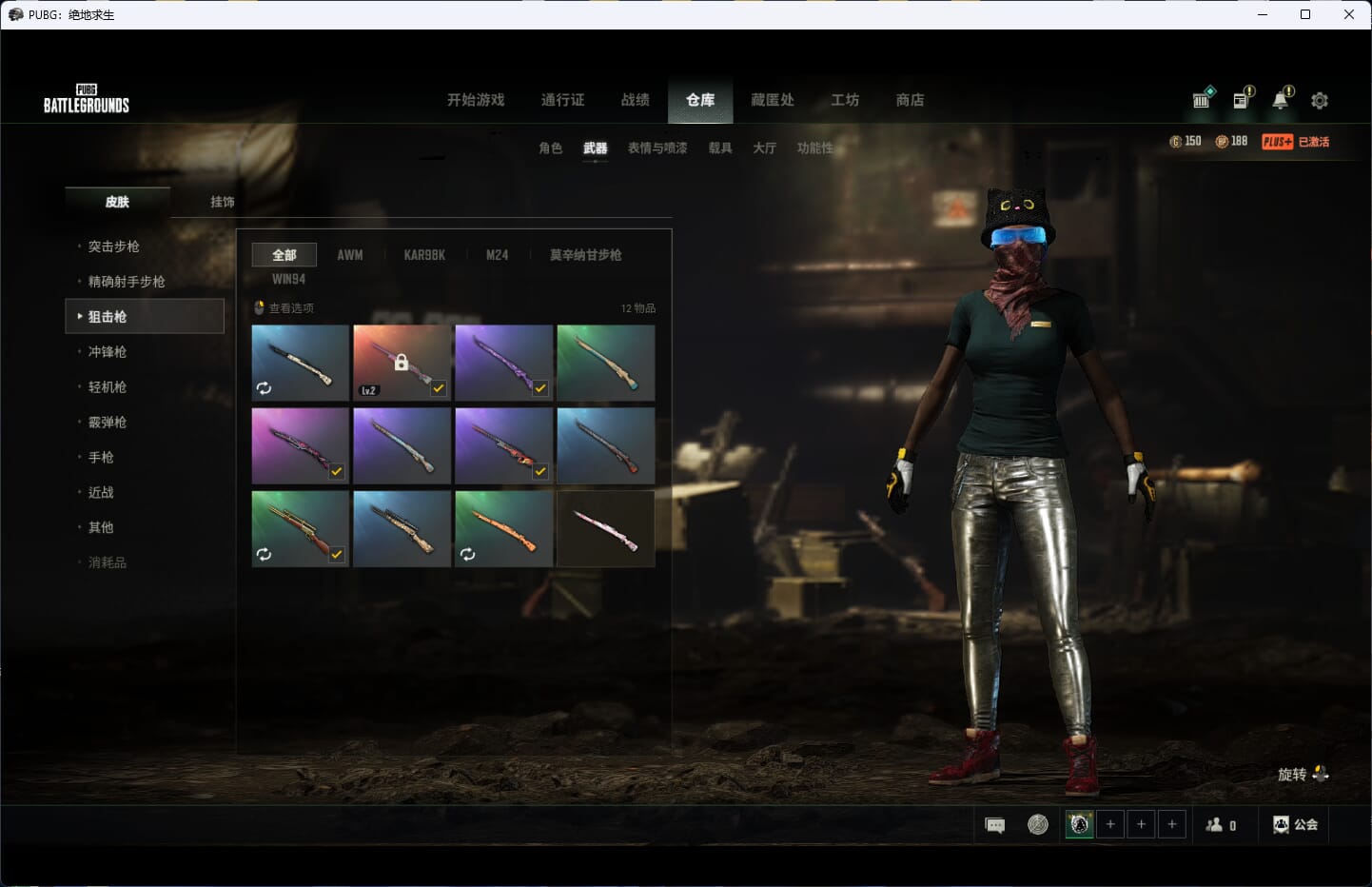
Task: Open the 表情与喷漆 sub-tab
Action: tap(657, 148)
